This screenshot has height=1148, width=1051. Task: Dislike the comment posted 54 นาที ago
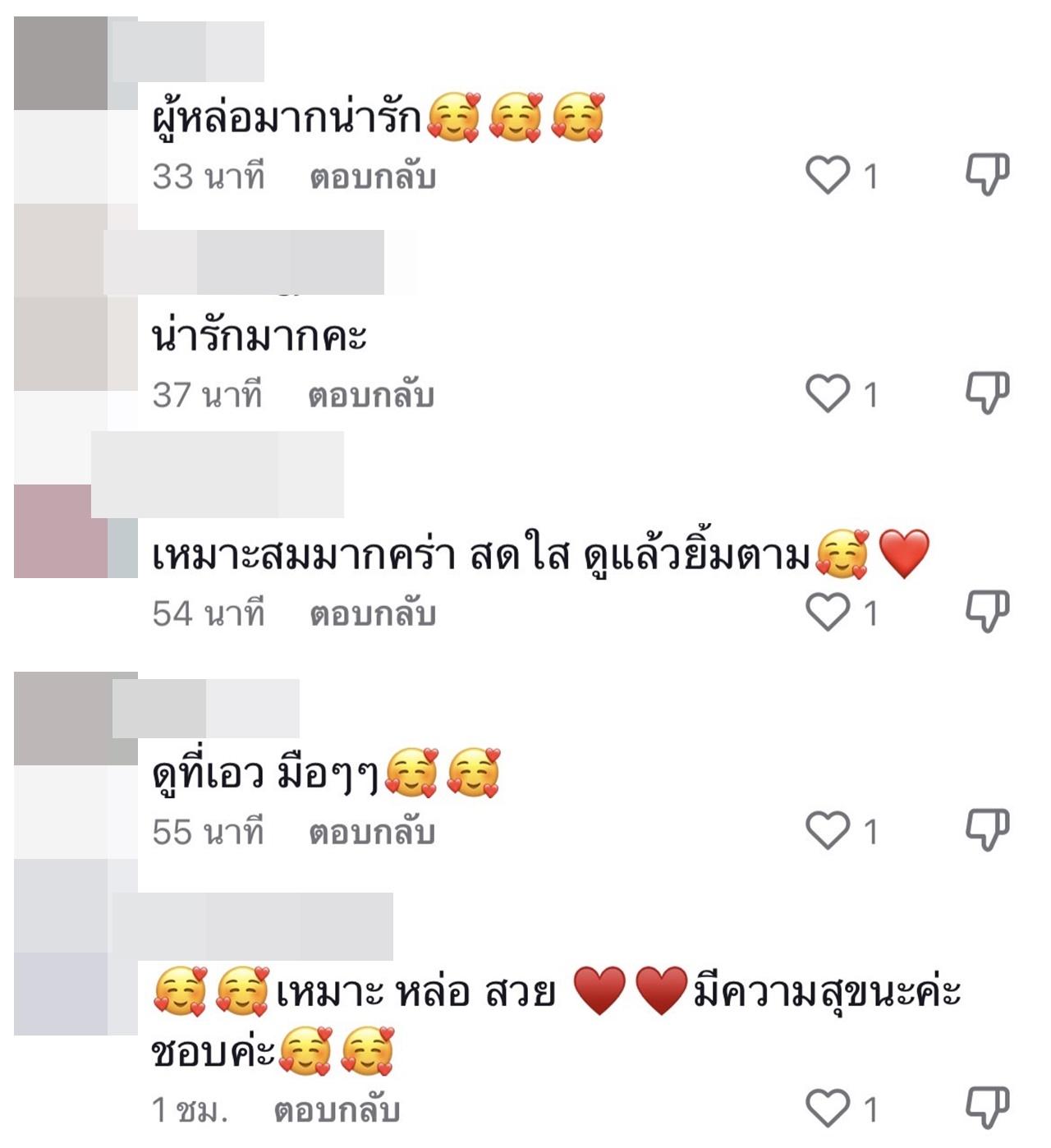[x=987, y=611]
